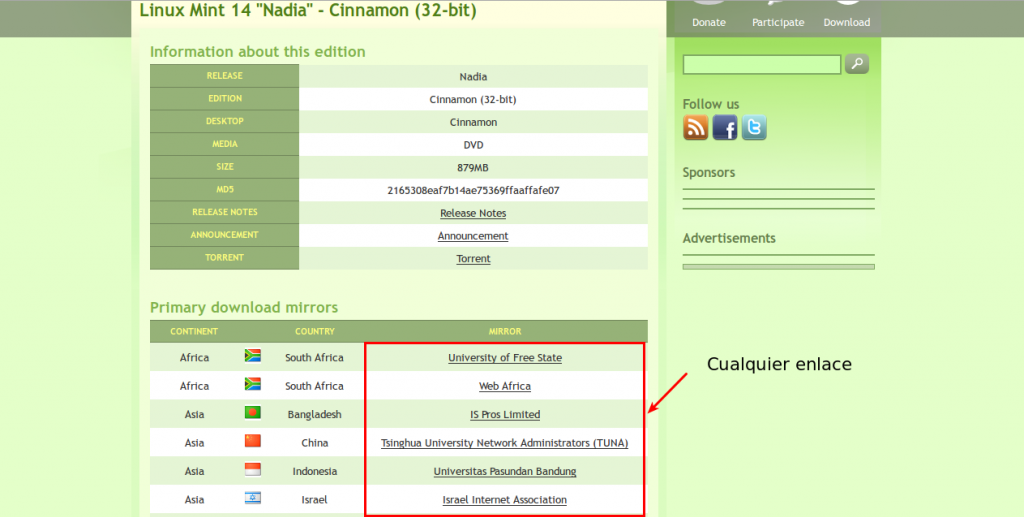This screenshot has height=517, width=1024.
Task: Choose the IS Pros Limited mirror
Action: (505, 415)
